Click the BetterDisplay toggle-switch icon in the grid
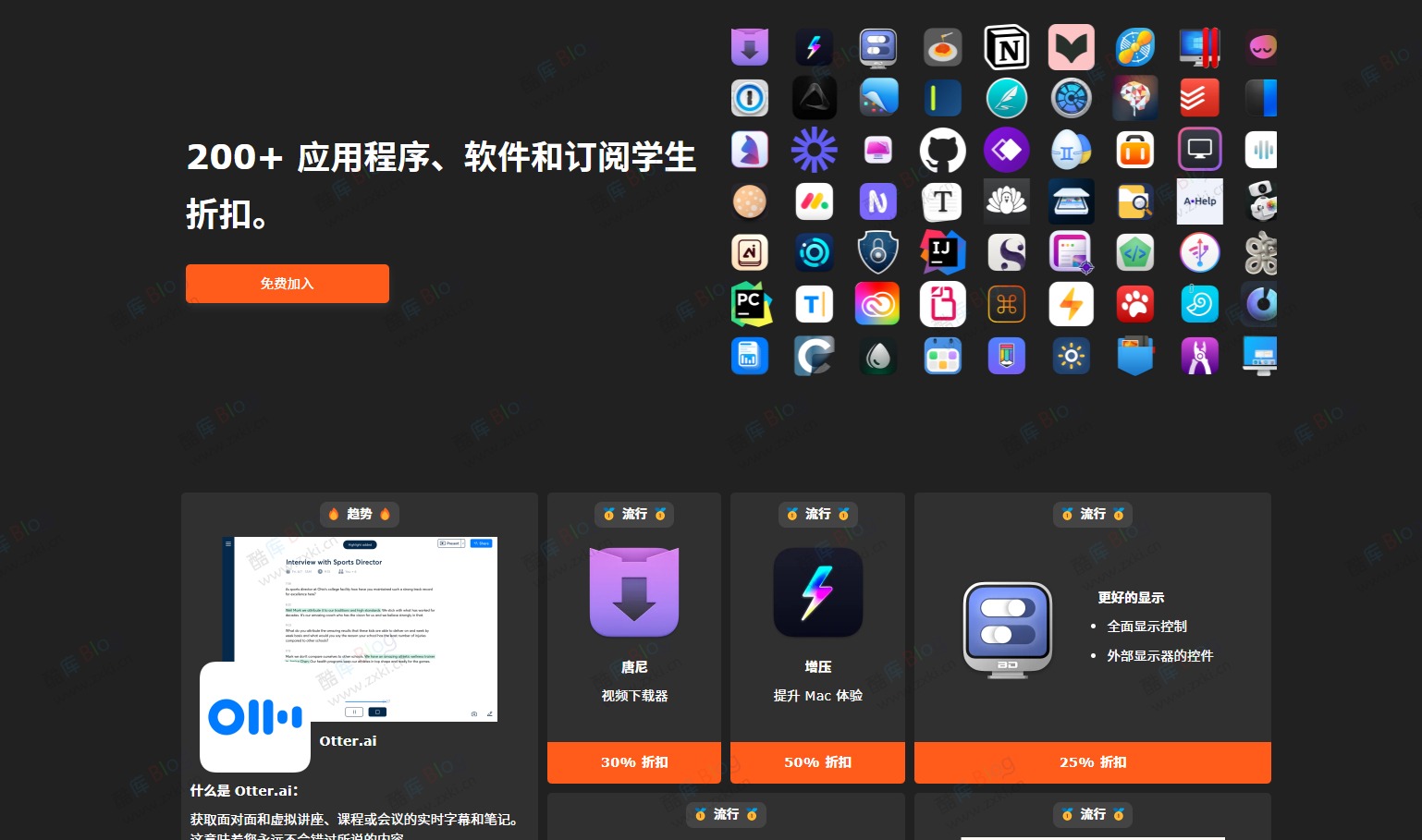Viewport: 1422px width, 840px height. [x=878, y=47]
